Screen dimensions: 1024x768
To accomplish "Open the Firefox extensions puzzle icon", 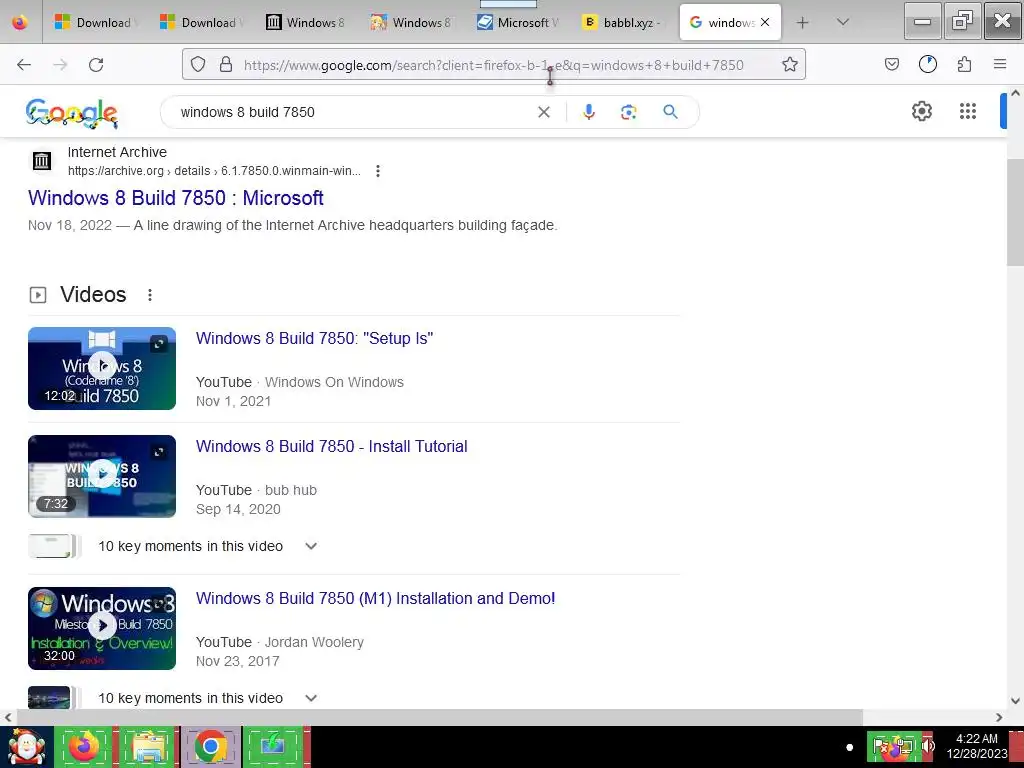I will point(964,64).
